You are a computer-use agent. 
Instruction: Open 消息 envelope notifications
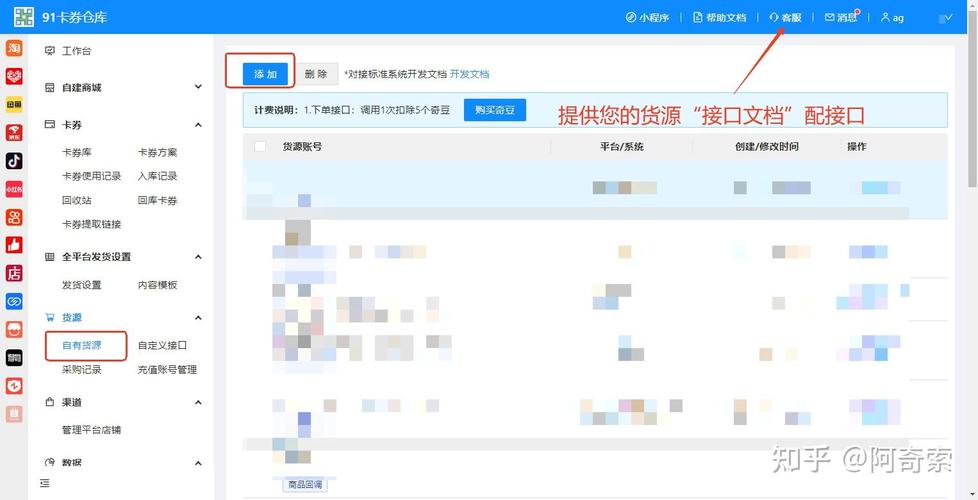click(841, 17)
